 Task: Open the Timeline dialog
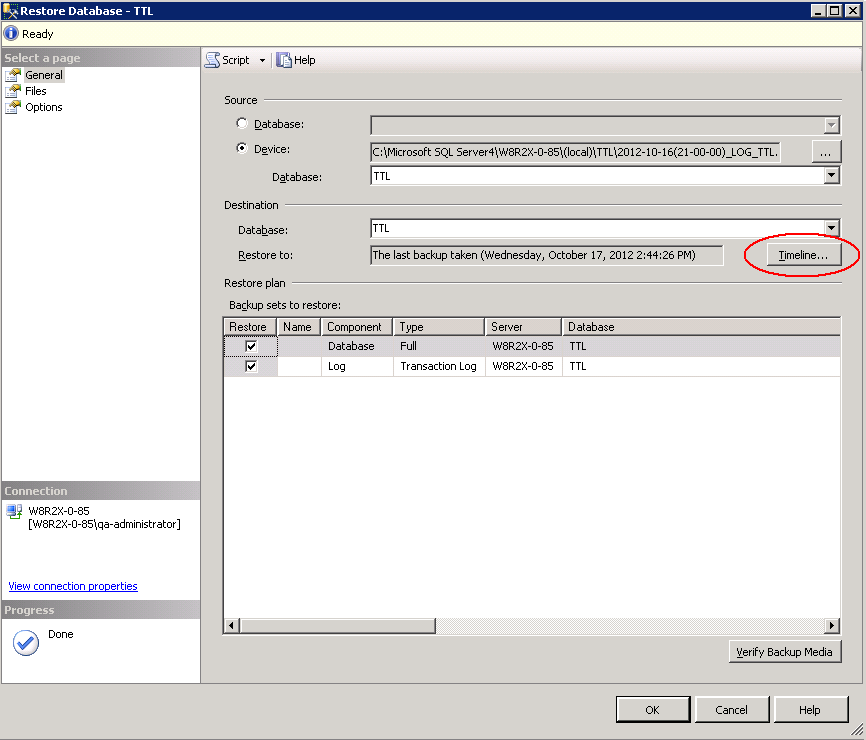coord(804,255)
